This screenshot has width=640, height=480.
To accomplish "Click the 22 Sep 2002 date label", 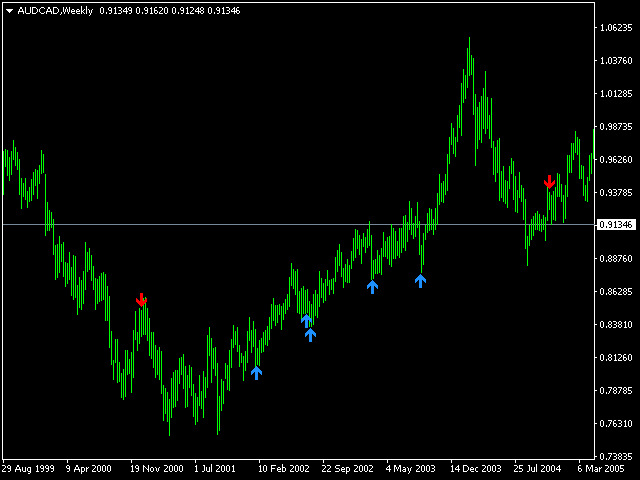I will coord(347,469).
